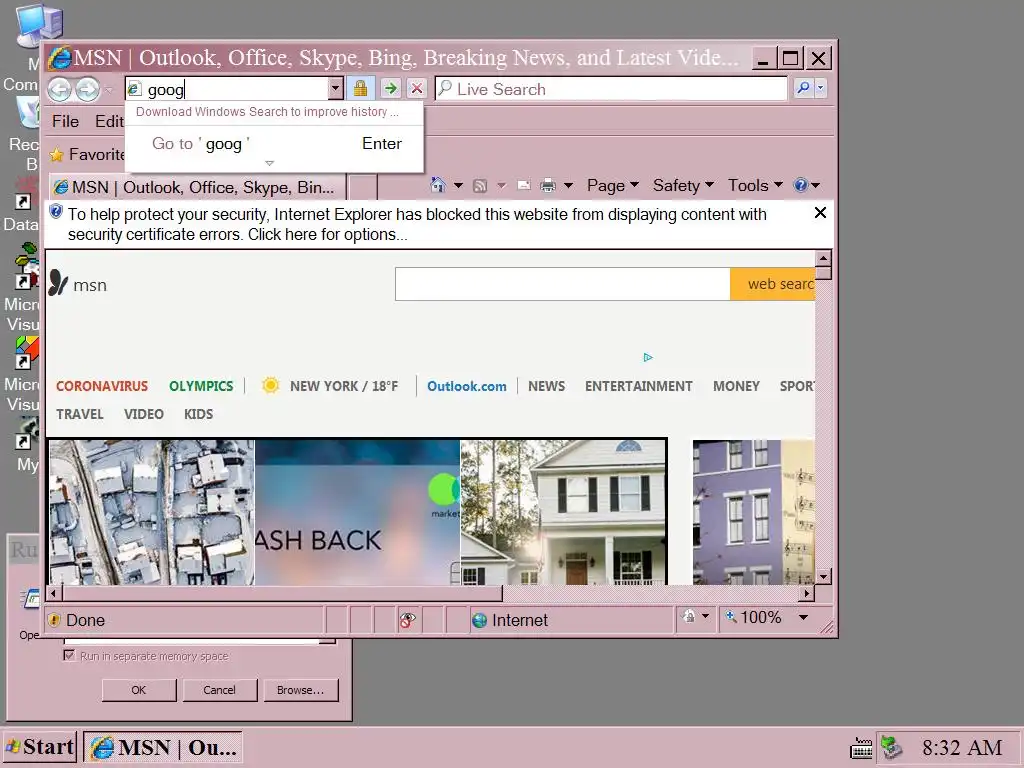Close the security information bar

coord(820,213)
